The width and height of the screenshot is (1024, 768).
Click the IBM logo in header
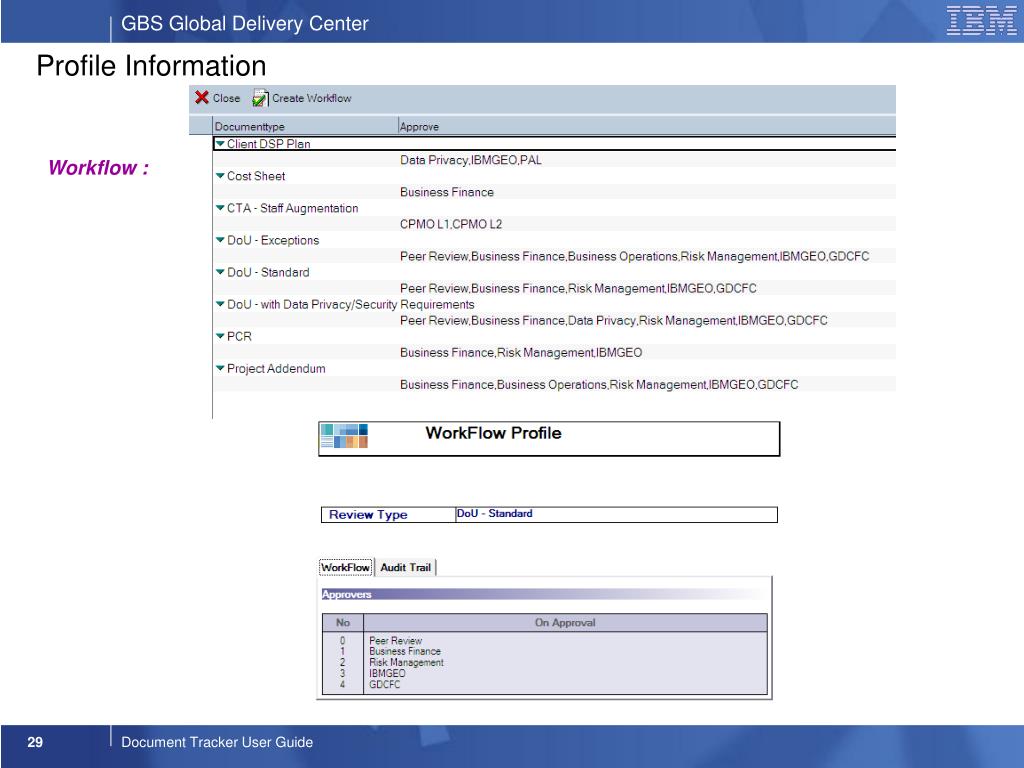(981, 21)
